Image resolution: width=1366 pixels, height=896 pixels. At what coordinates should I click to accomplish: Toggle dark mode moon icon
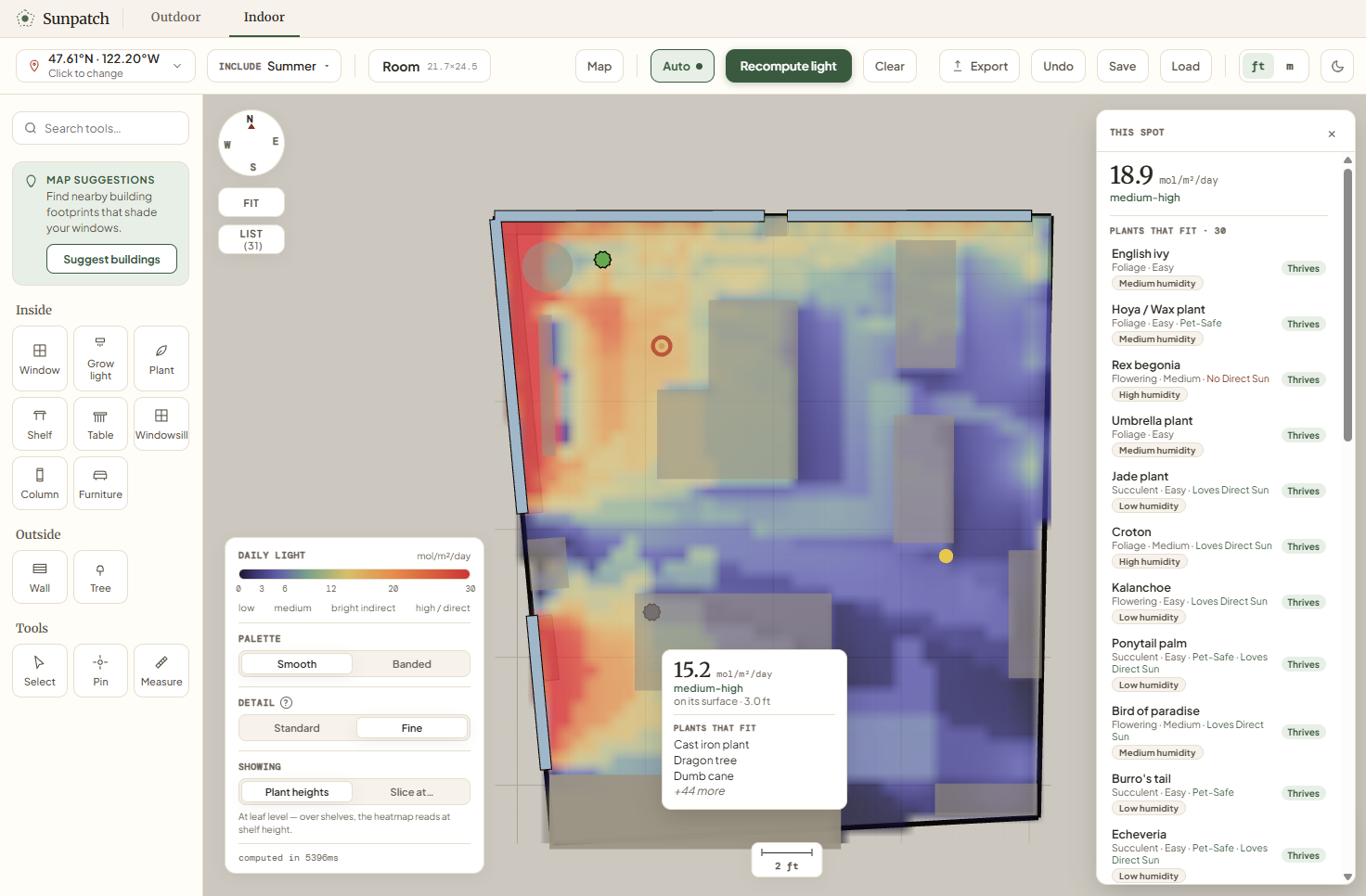pos(1337,66)
